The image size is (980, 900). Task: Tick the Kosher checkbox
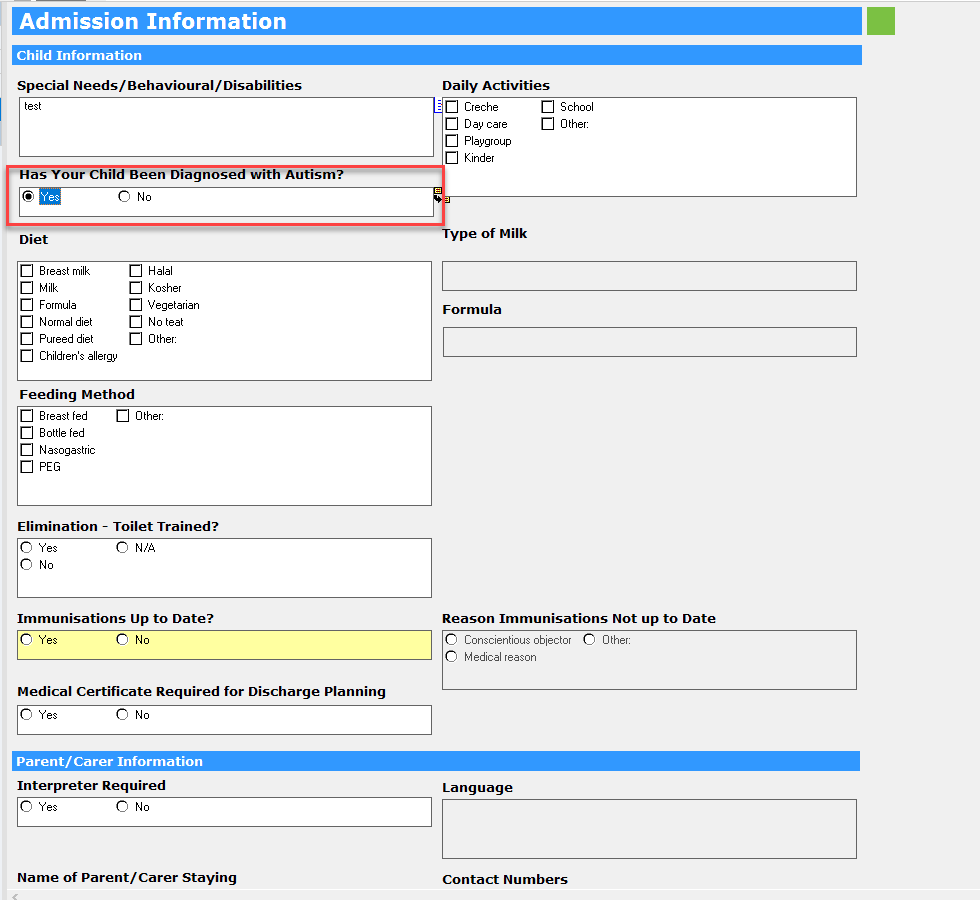tap(136, 288)
